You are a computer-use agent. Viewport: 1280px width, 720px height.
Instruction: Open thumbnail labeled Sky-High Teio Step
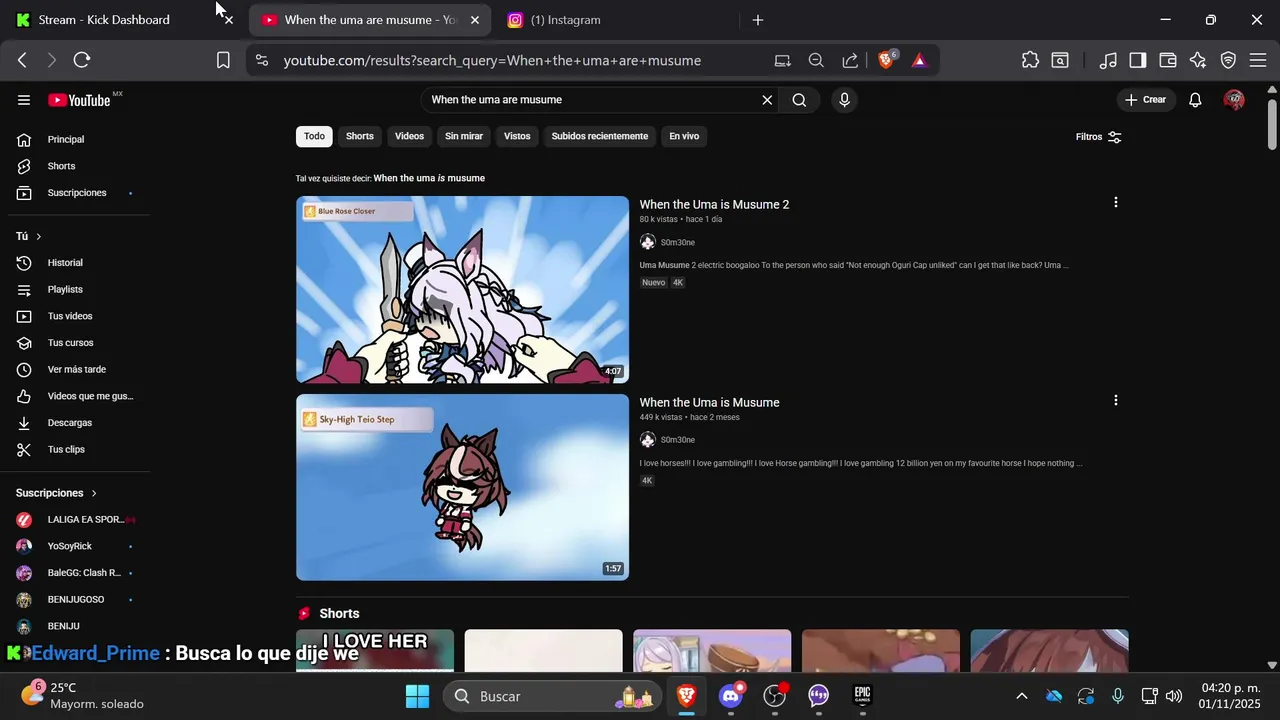pyautogui.click(x=462, y=487)
